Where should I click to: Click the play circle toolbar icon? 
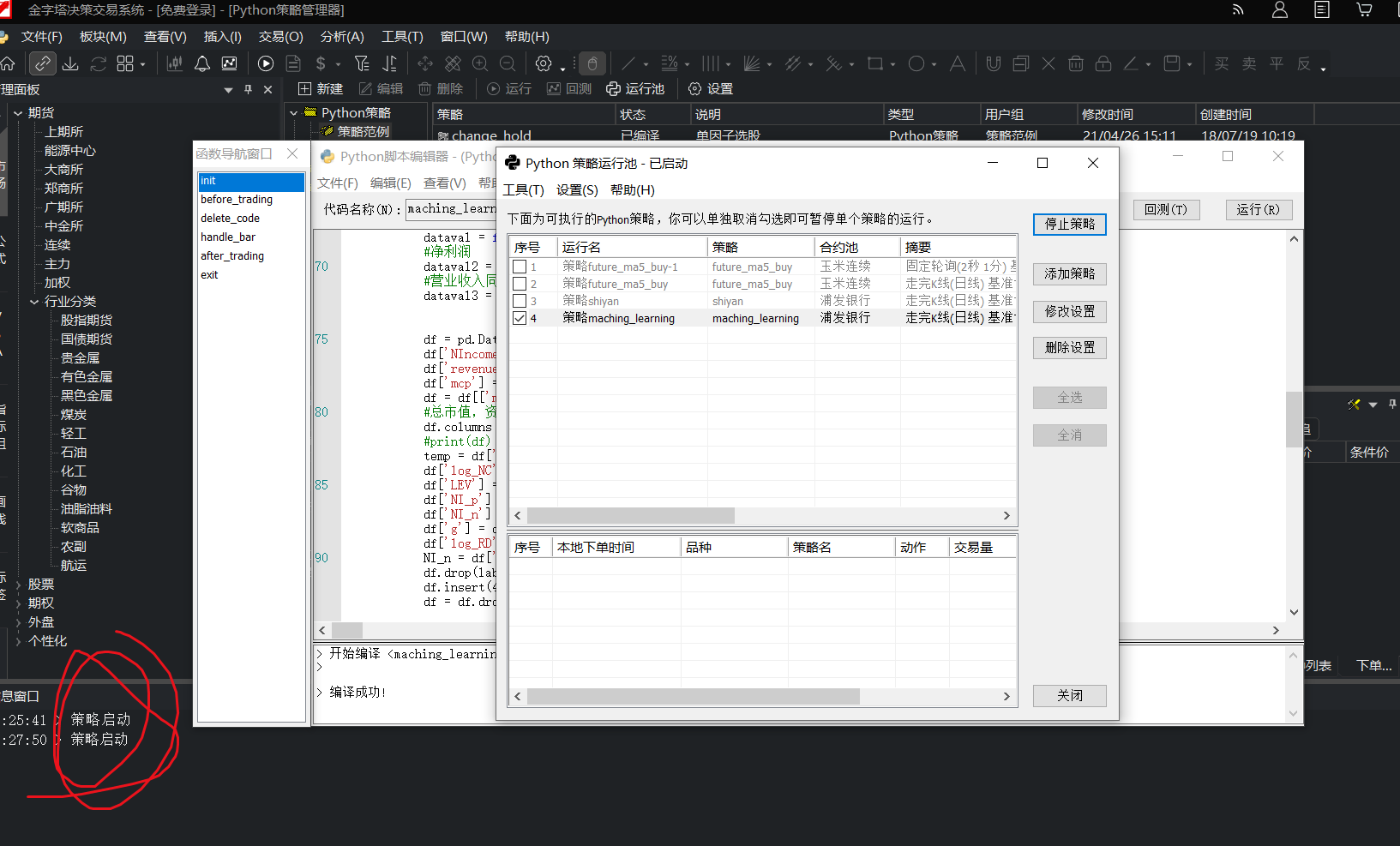(266, 63)
